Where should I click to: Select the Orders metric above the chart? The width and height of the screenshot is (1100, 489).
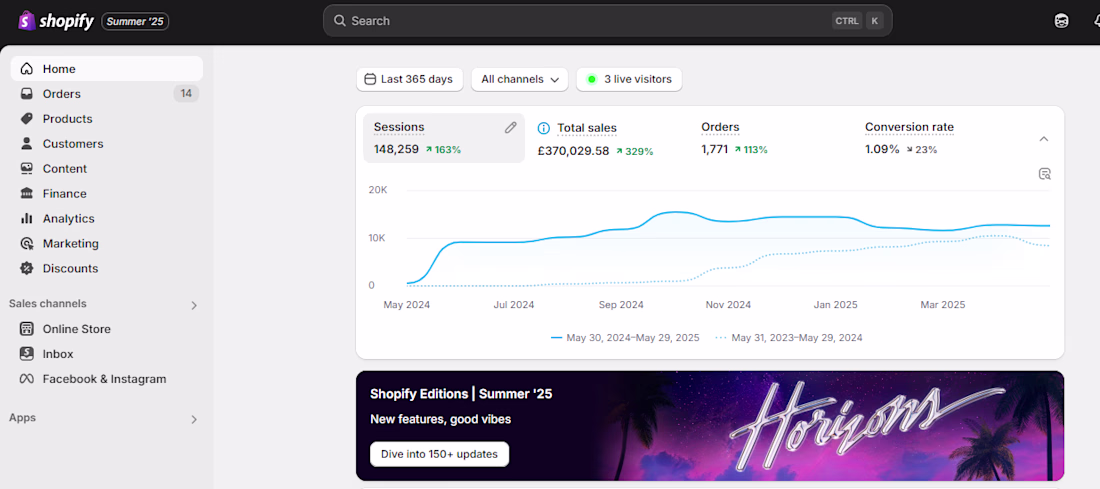pos(735,138)
